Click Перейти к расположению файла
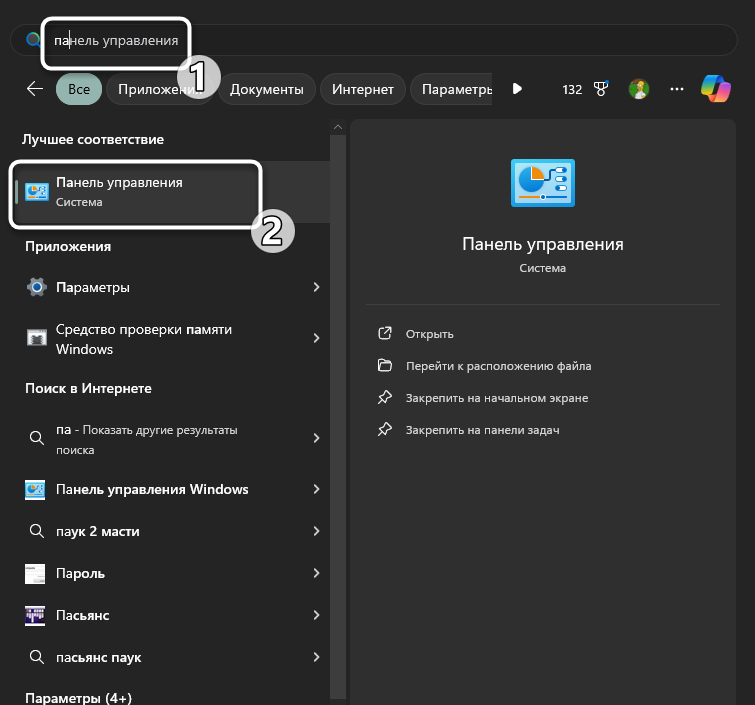The height and width of the screenshot is (705, 755). 498,366
